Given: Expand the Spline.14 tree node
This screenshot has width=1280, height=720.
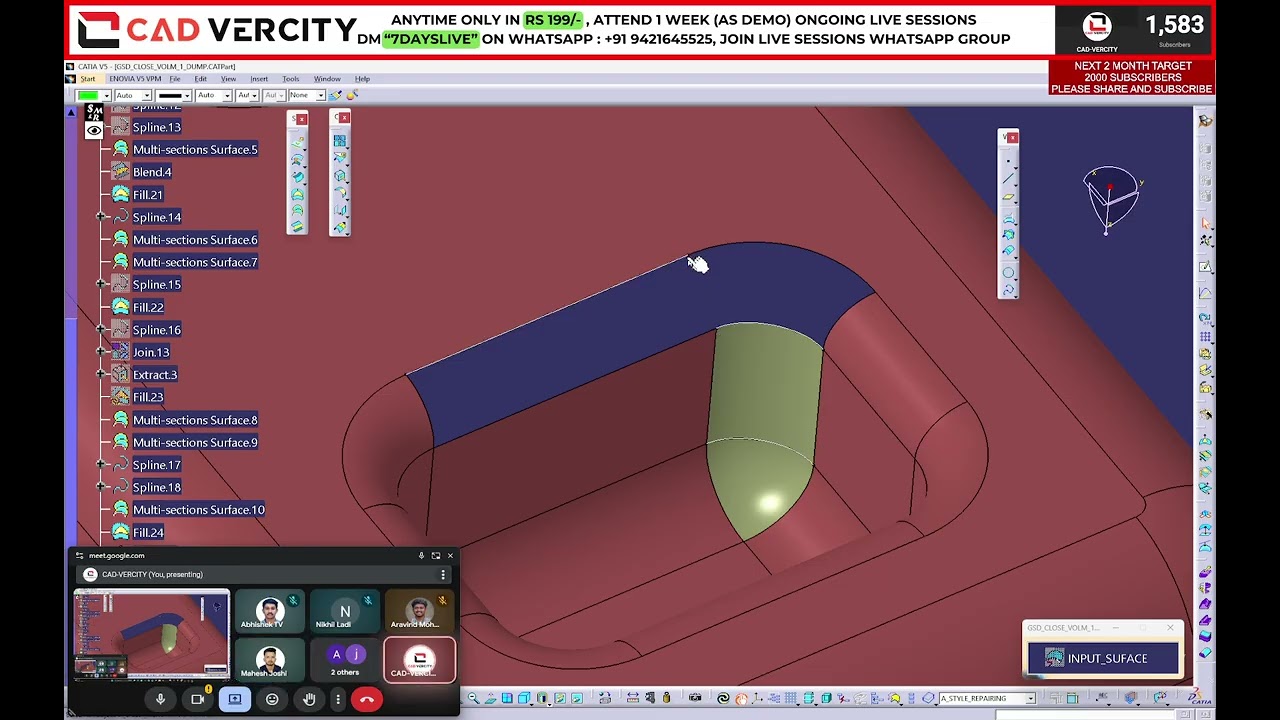Looking at the screenshot, I should pyautogui.click(x=101, y=217).
